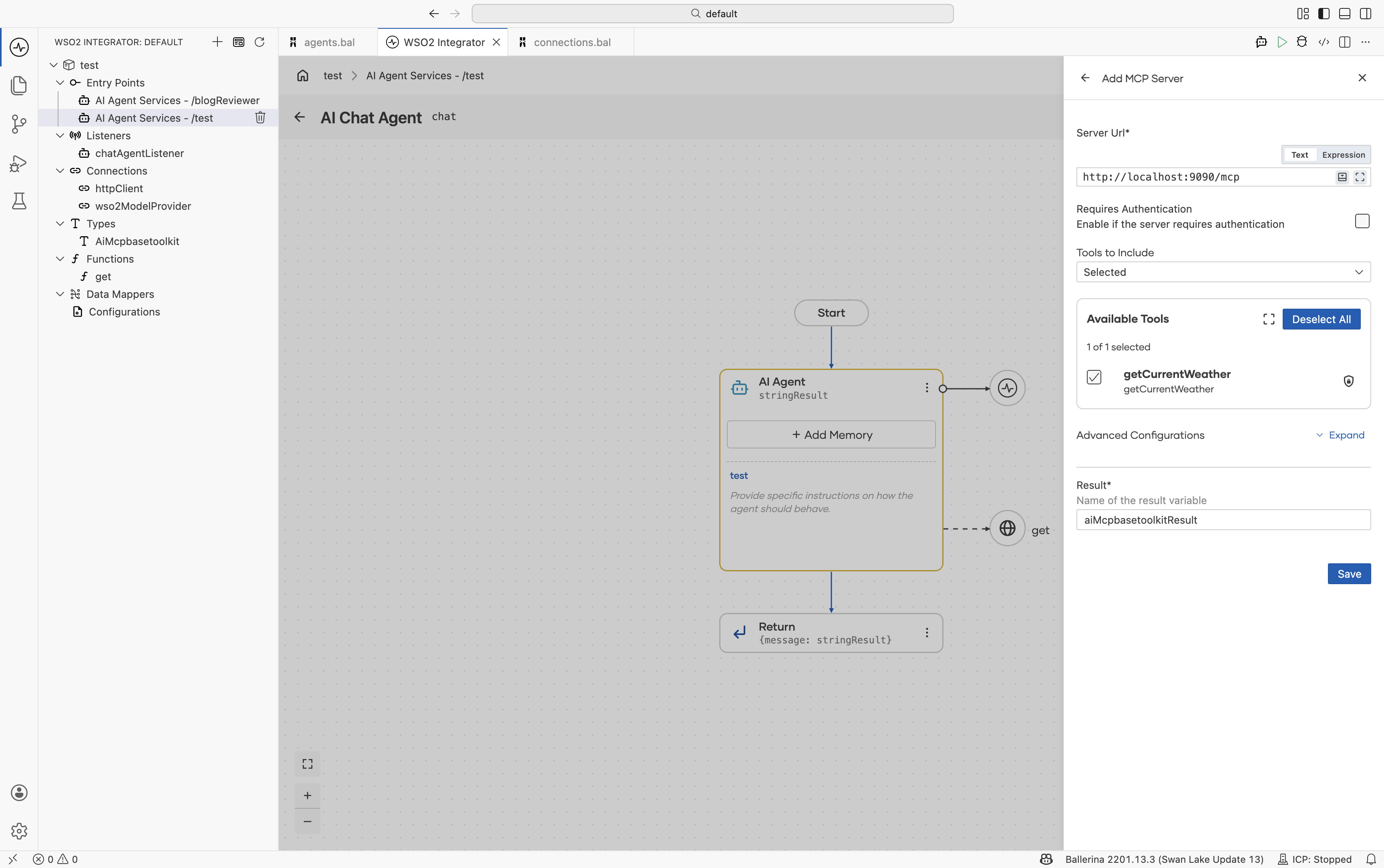Open notifications bell in status bar
Viewport: 1384px width, 868px height.
[1371, 859]
